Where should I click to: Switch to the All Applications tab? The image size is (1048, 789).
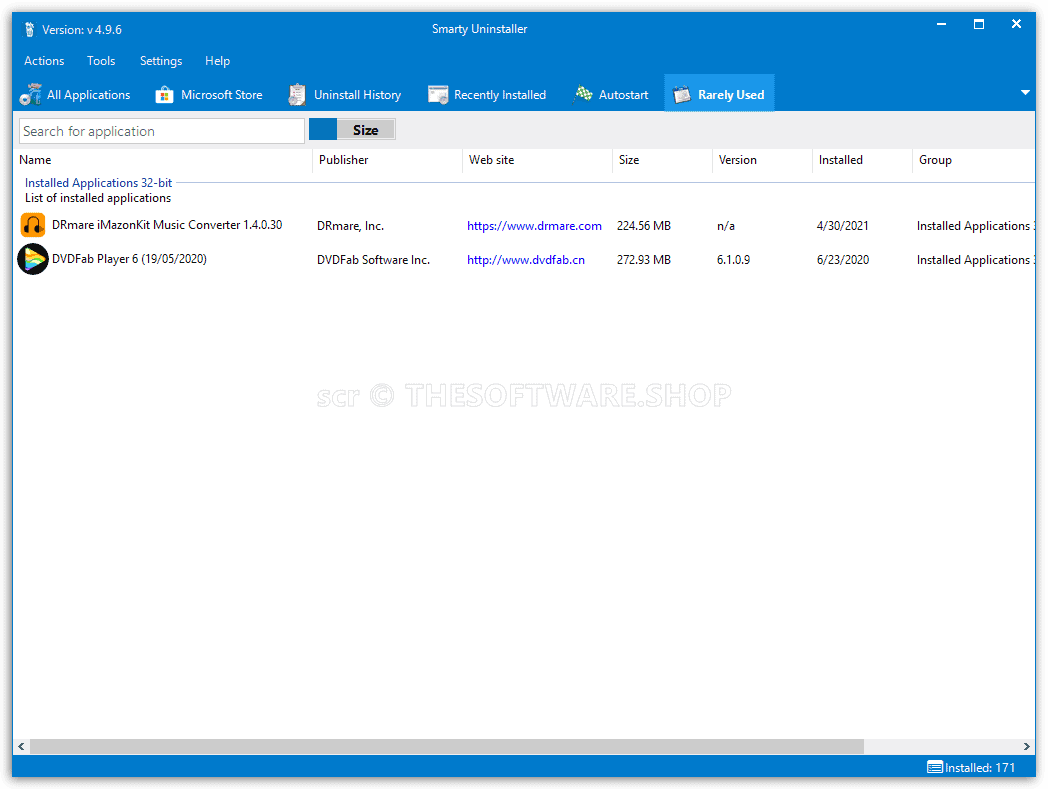coord(76,95)
